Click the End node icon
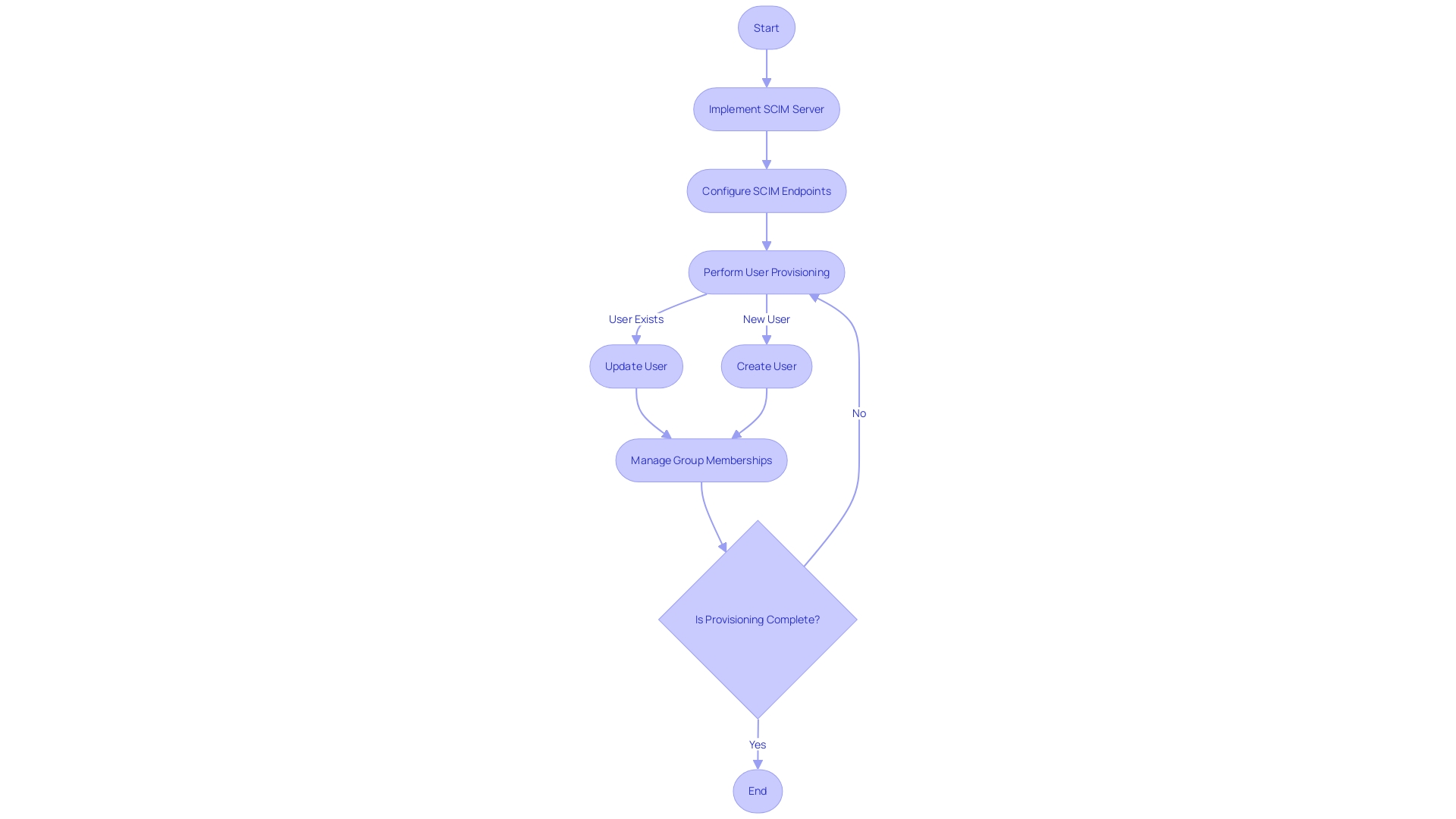 pyautogui.click(x=757, y=790)
